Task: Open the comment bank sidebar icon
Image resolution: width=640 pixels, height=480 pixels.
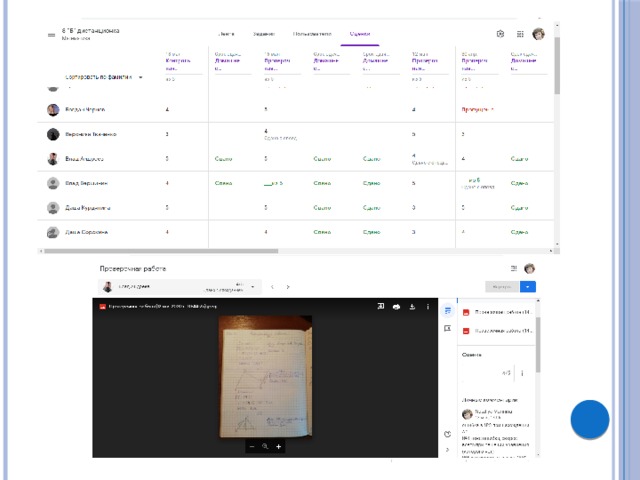Action: [448, 328]
